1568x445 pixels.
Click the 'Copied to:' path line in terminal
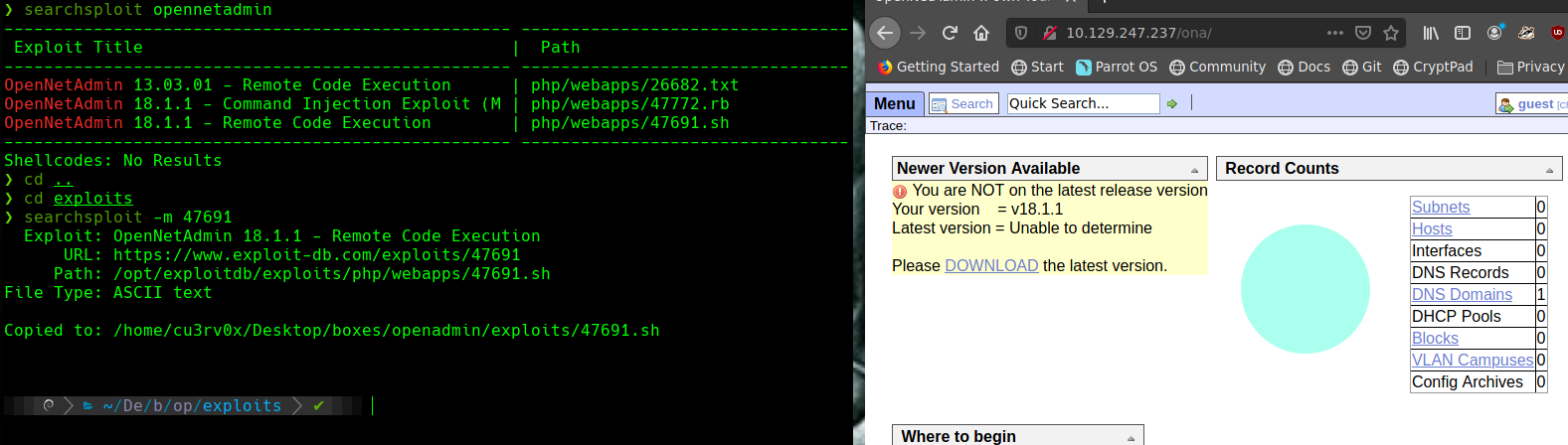(332, 330)
